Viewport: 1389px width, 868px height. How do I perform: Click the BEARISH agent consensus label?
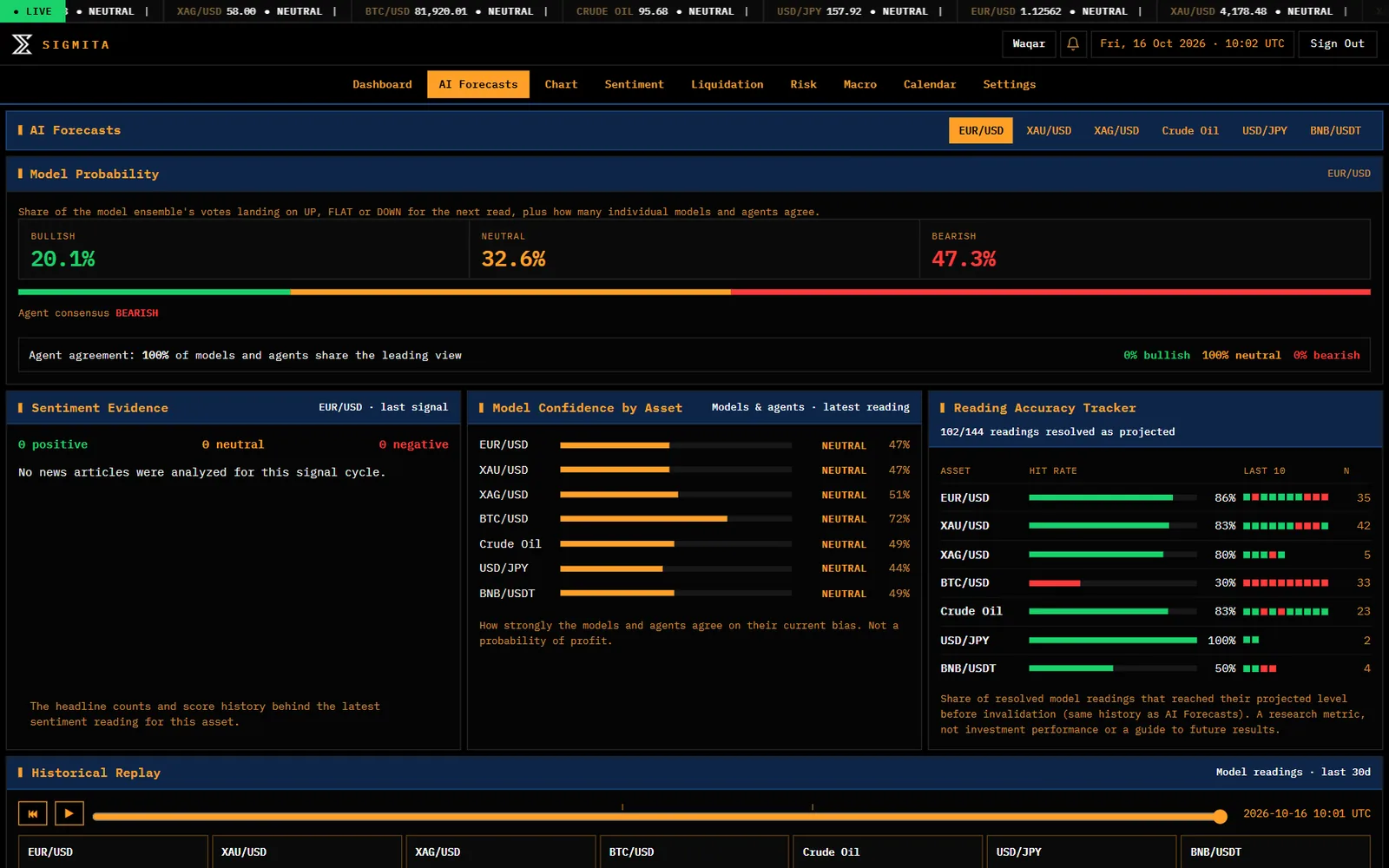(137, 313)
